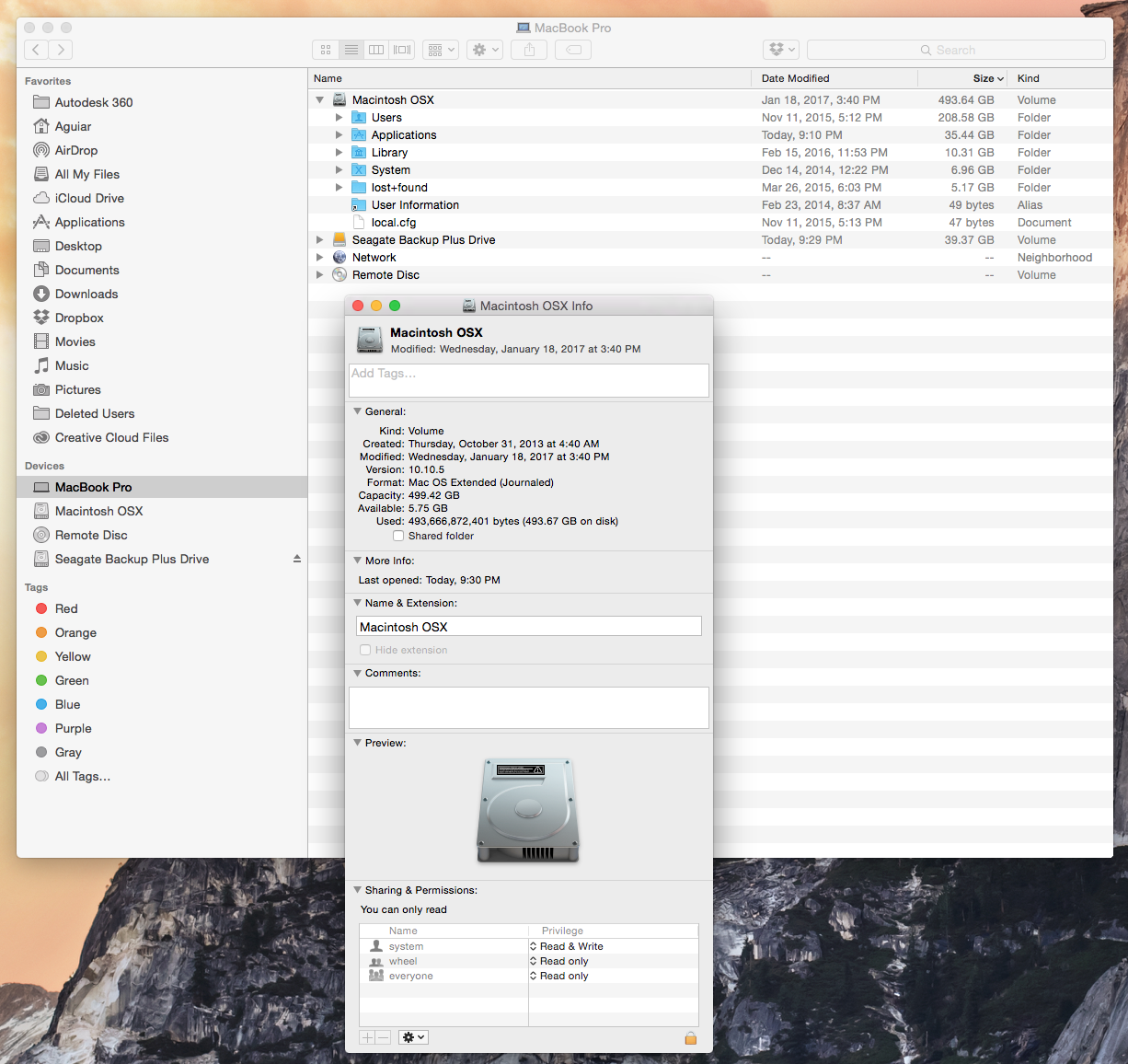
Task: Expand the Library folder
Action: [339, 152]
